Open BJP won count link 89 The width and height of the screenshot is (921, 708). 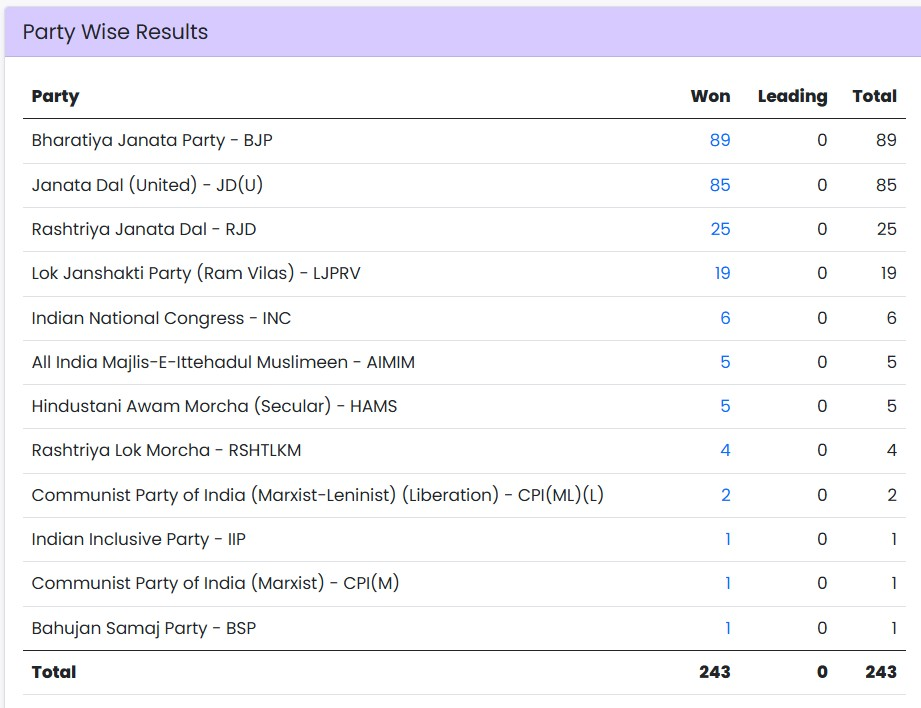(720, 140)
